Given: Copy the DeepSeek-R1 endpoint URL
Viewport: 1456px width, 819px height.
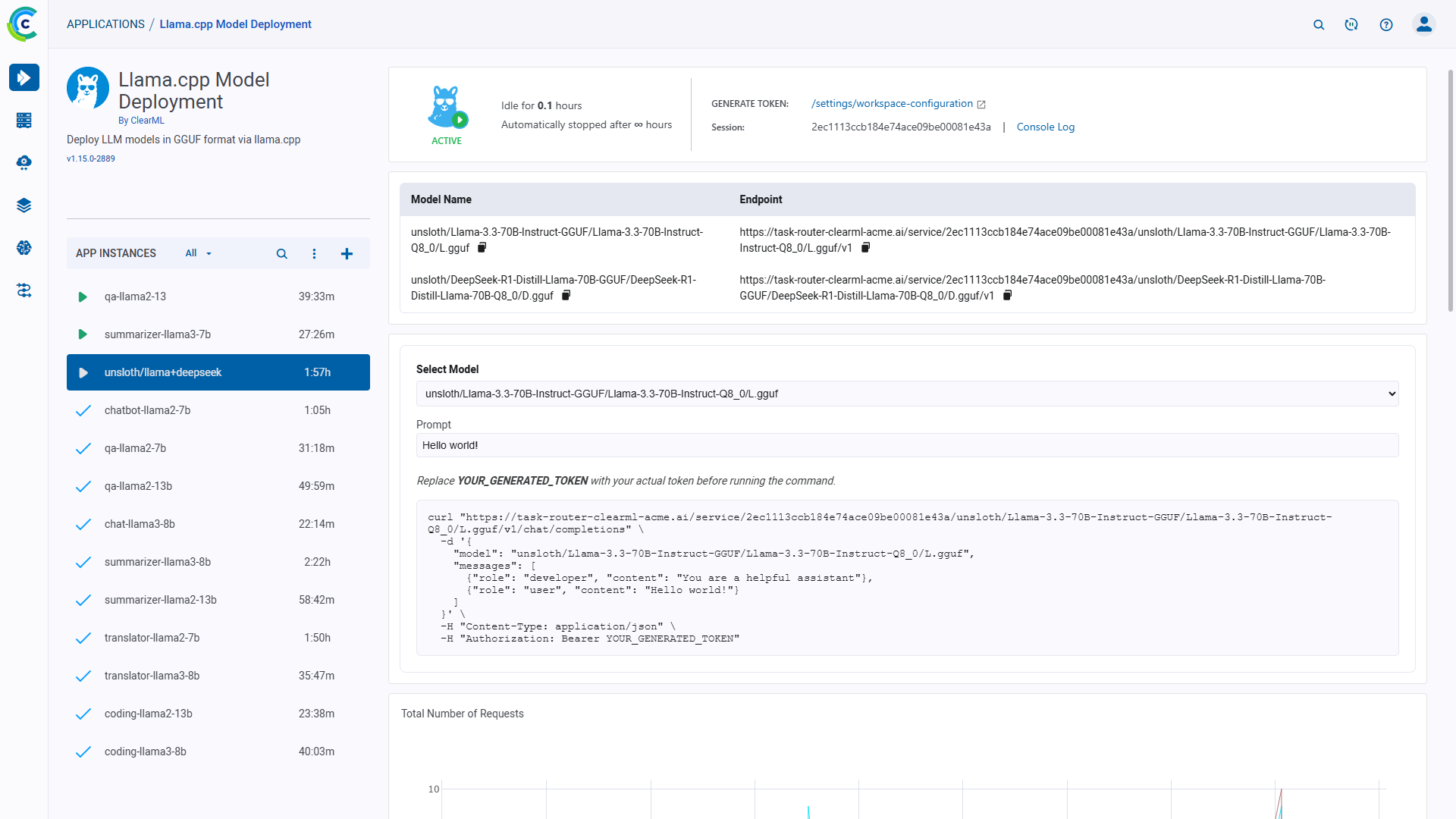Looking at the screenshot, I should coord(1007,296).
